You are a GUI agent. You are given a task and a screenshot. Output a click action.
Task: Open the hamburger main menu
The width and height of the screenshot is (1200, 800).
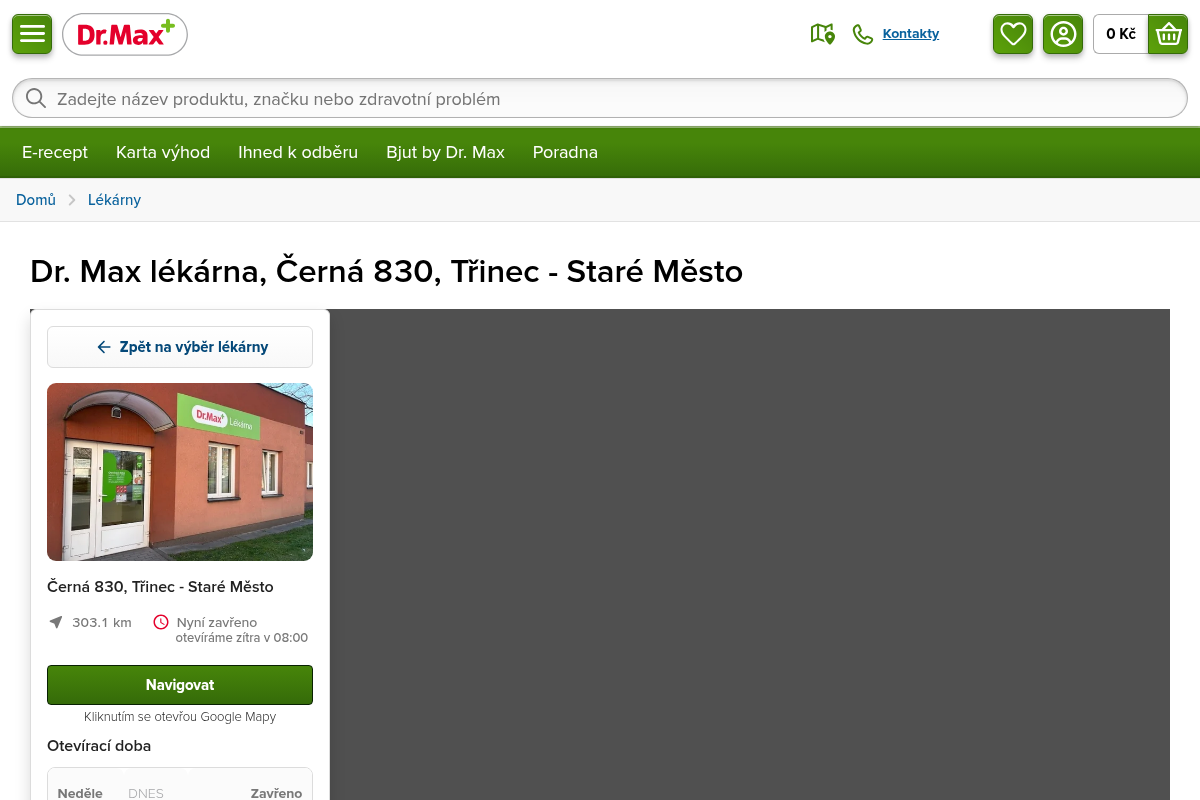coord(32,34)
